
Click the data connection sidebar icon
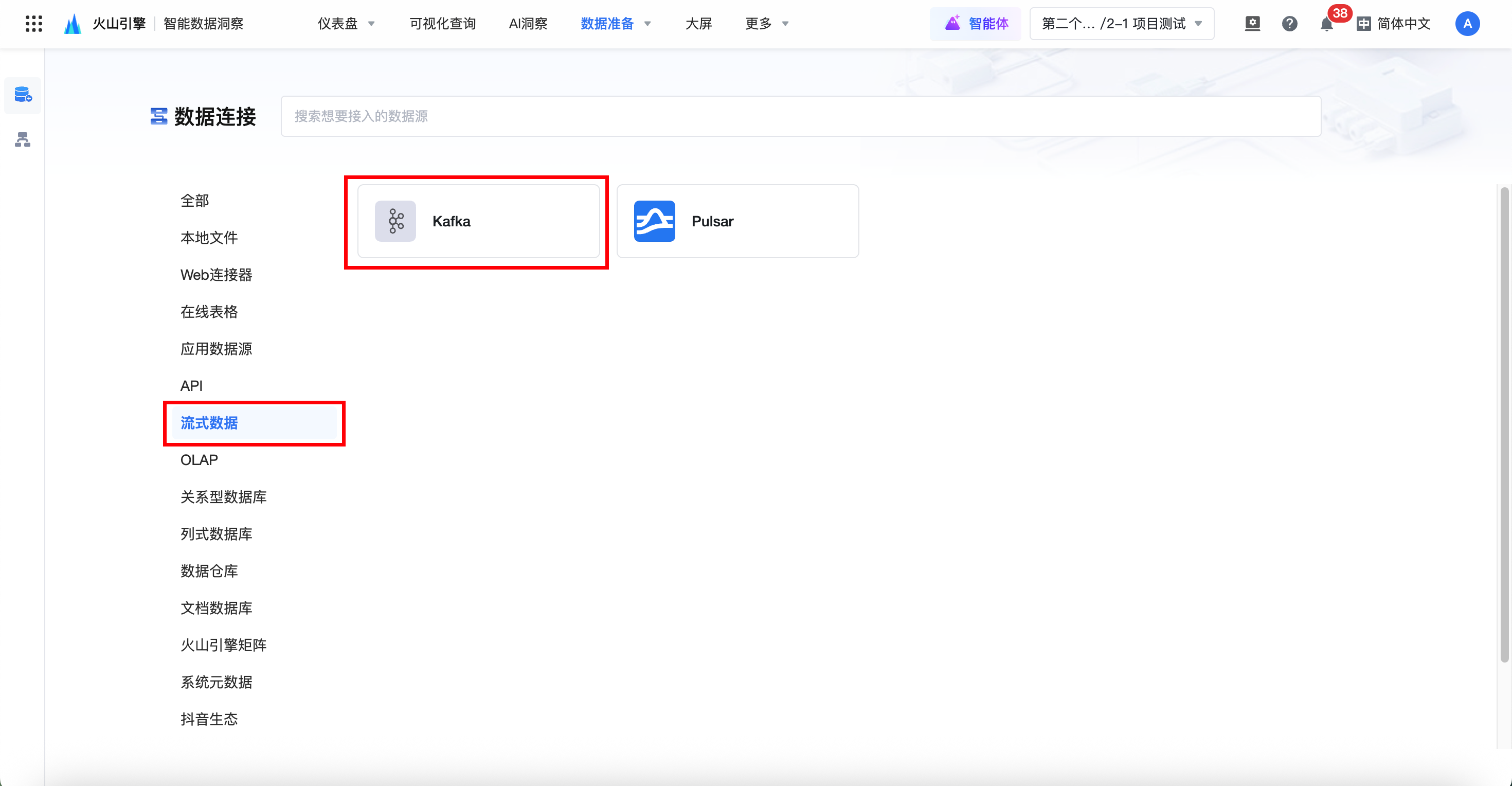[23, 95]
